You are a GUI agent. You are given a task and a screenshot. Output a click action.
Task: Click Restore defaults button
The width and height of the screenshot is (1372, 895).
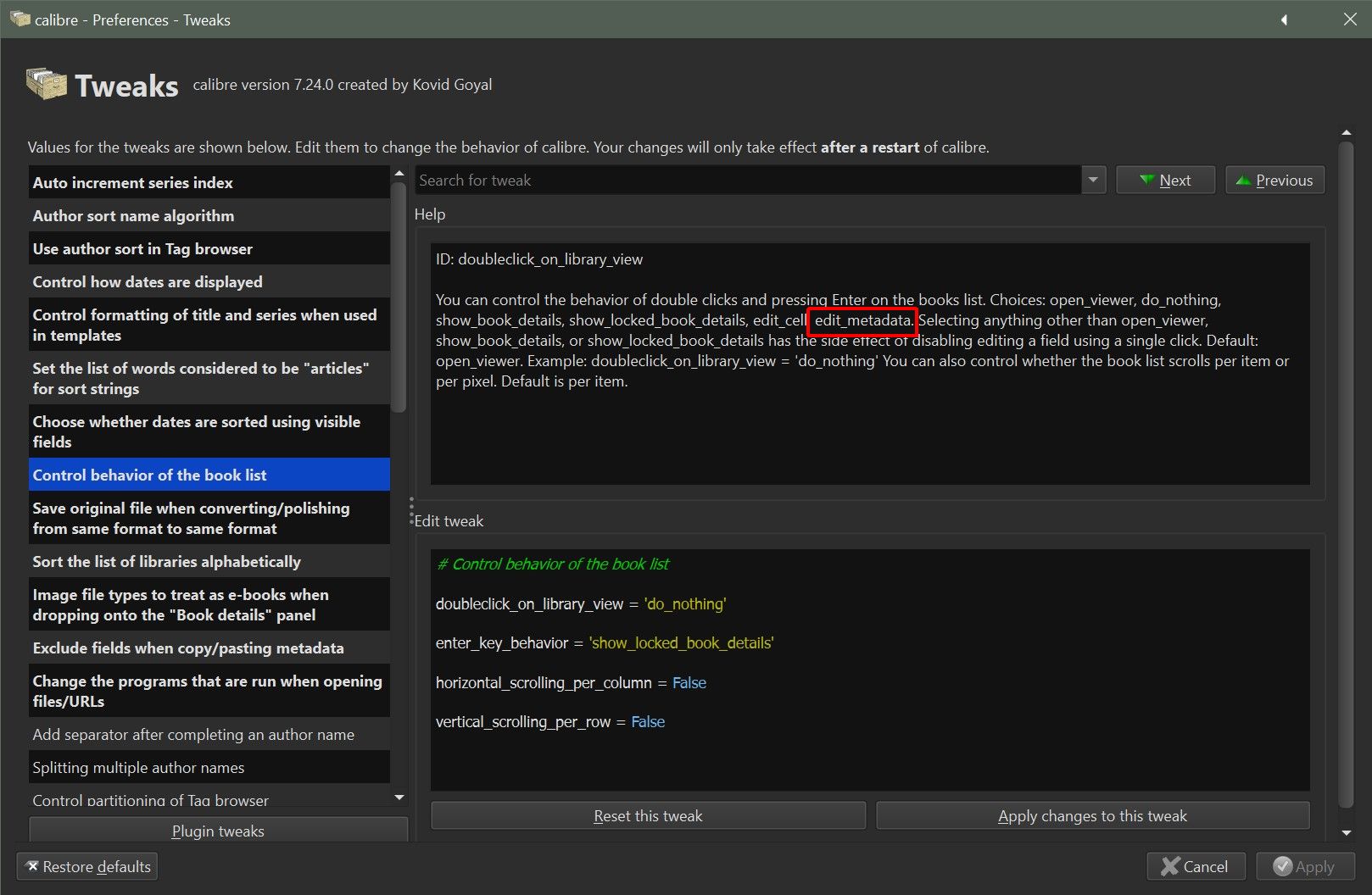point(87,866)
